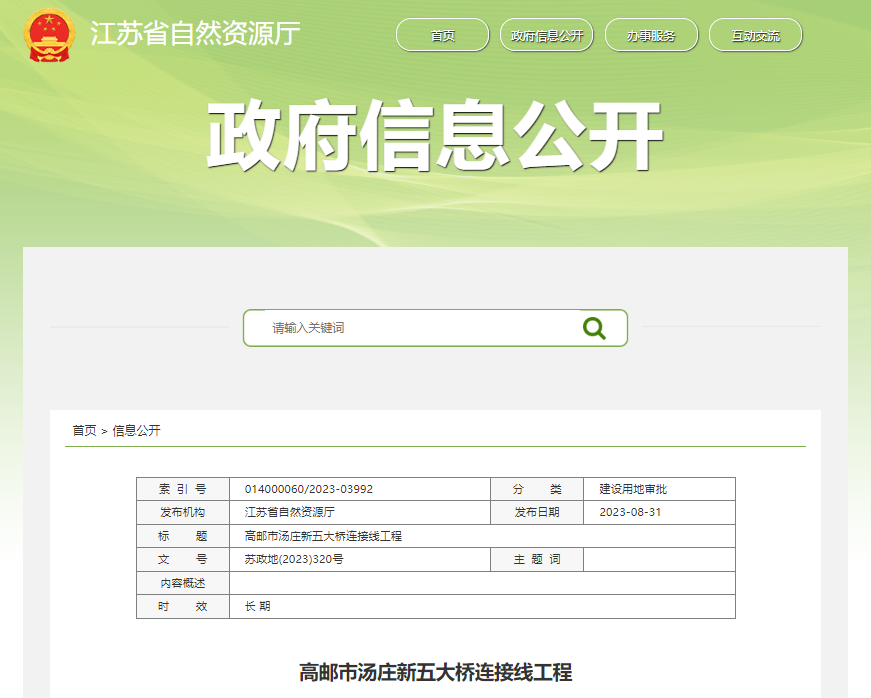
Task: Click 信息公开 in the breadcrumb trail
Action: [136, 431]
